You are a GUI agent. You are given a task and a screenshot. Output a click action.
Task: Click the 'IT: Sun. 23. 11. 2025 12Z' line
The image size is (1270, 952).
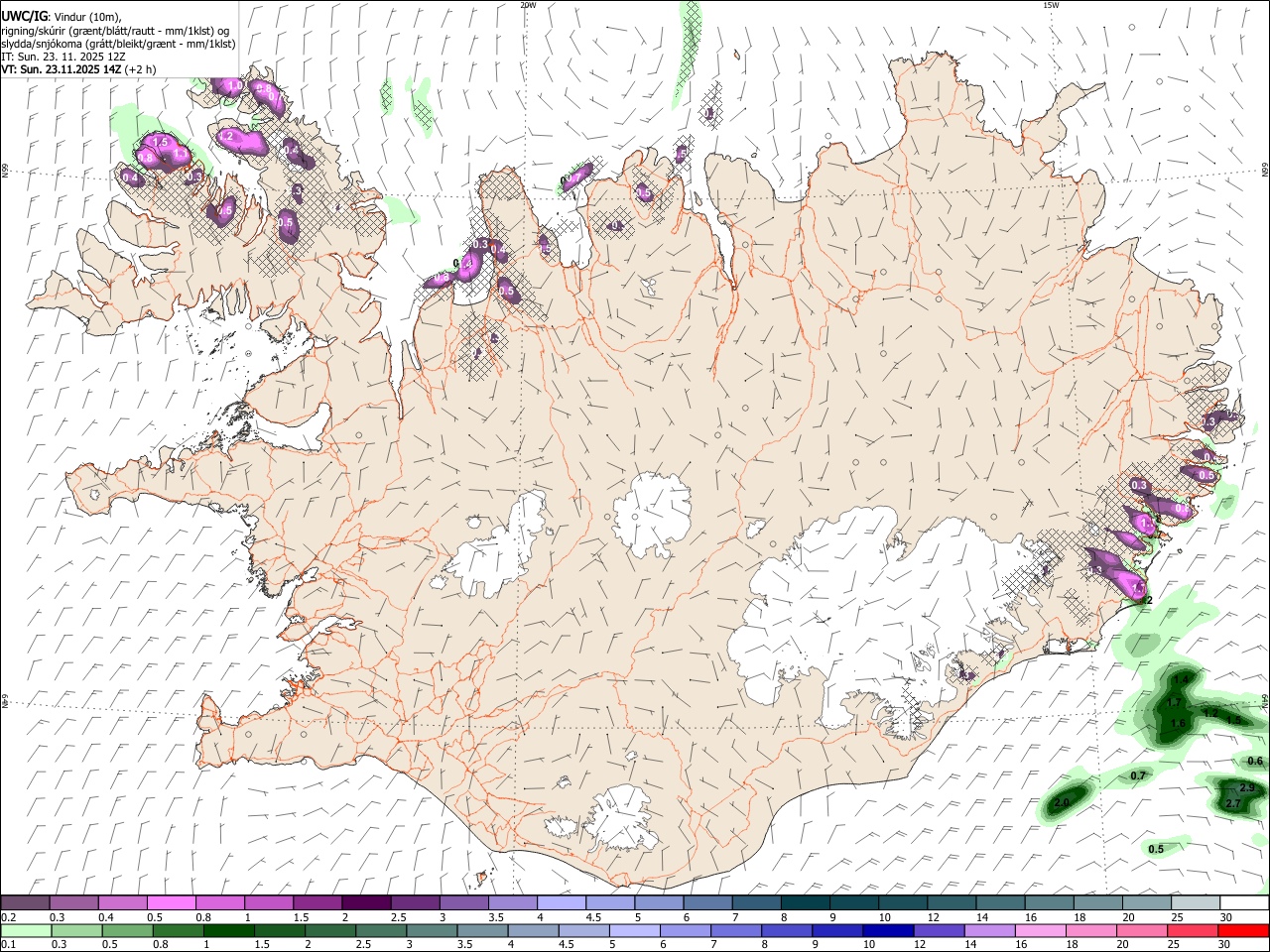coord(63,57)
